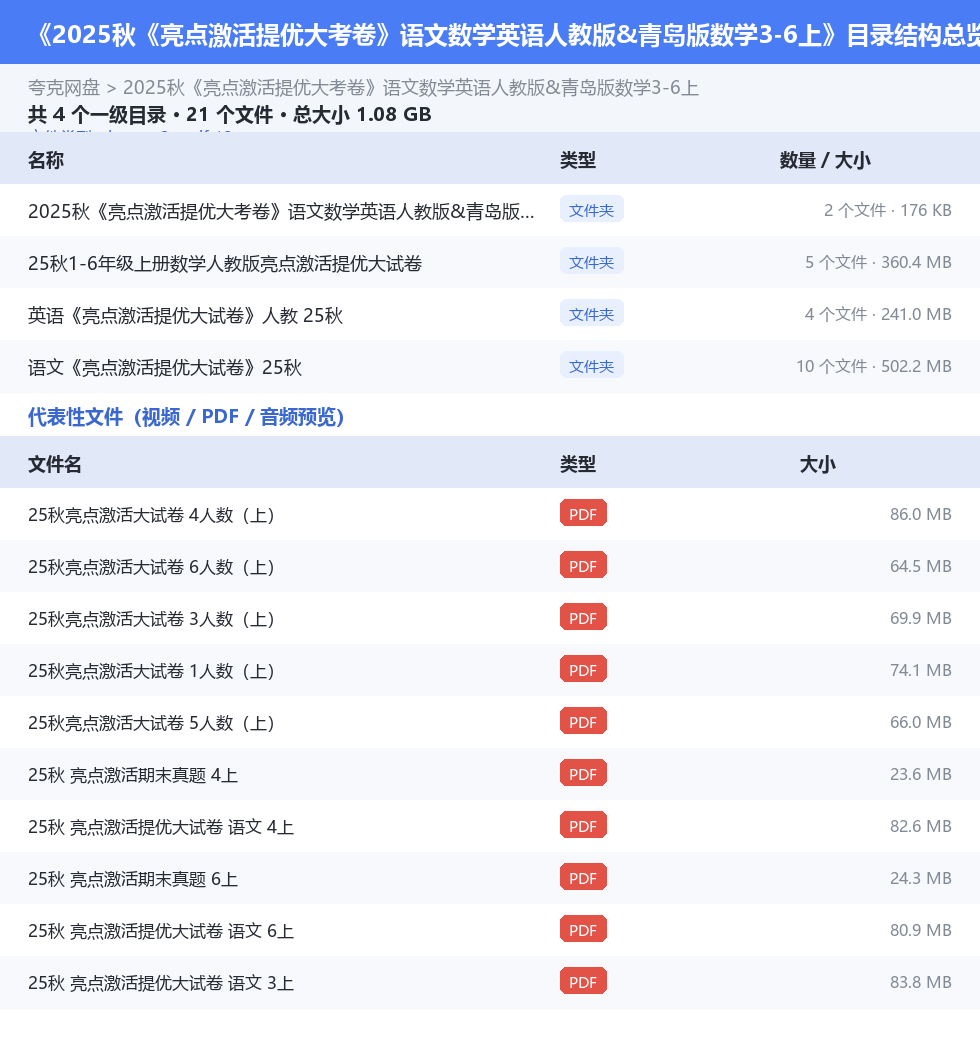This screenshot has width=980, height=1040.
Task: Click the 文件夹 badge of the 语文 folder row
Action: [x=591, y=365]
